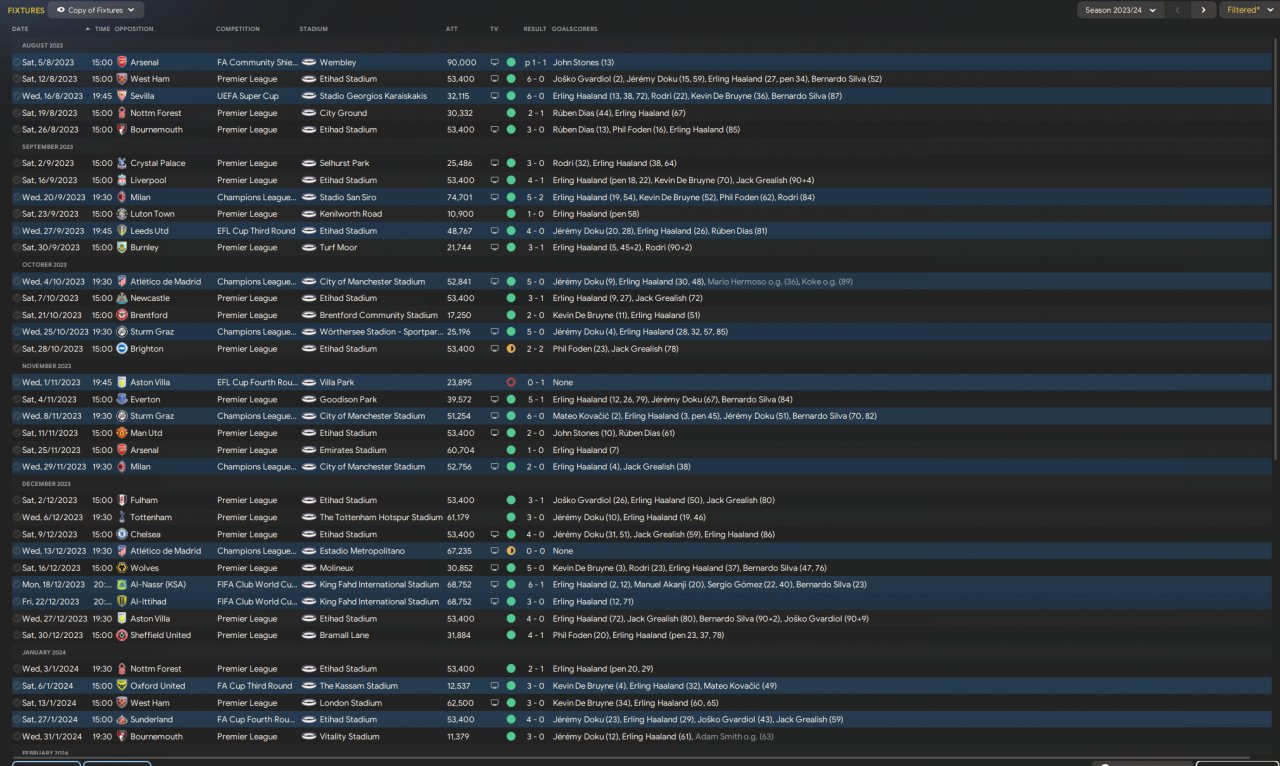
Task: Tick the row marker for Sat, 4/11/2023
Action: click(16, 399)
